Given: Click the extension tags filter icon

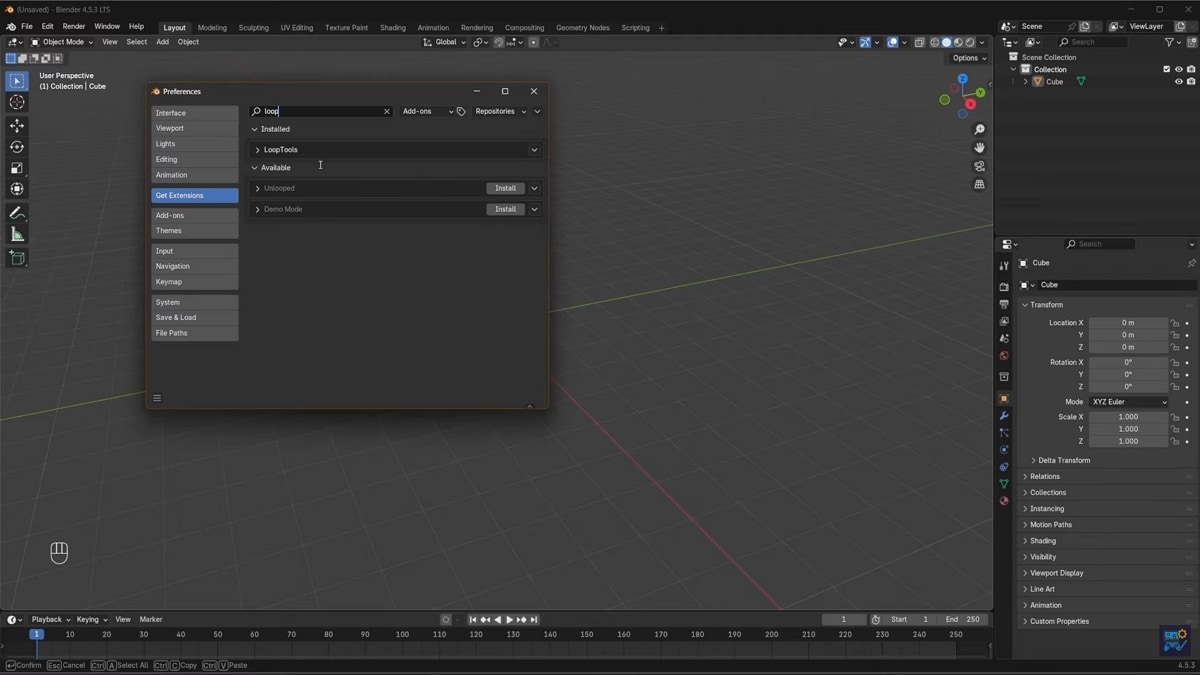Looking at the screenshot, I should point(461,111).
